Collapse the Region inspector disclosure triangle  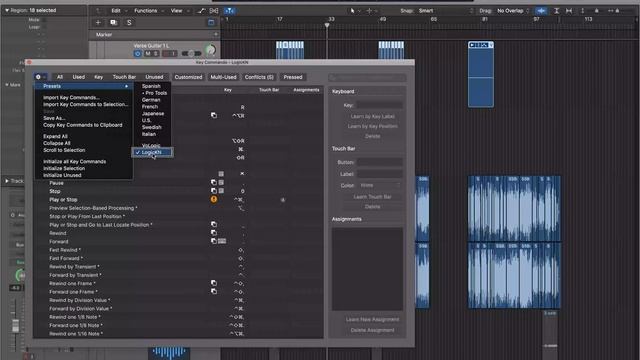point(7,10)
